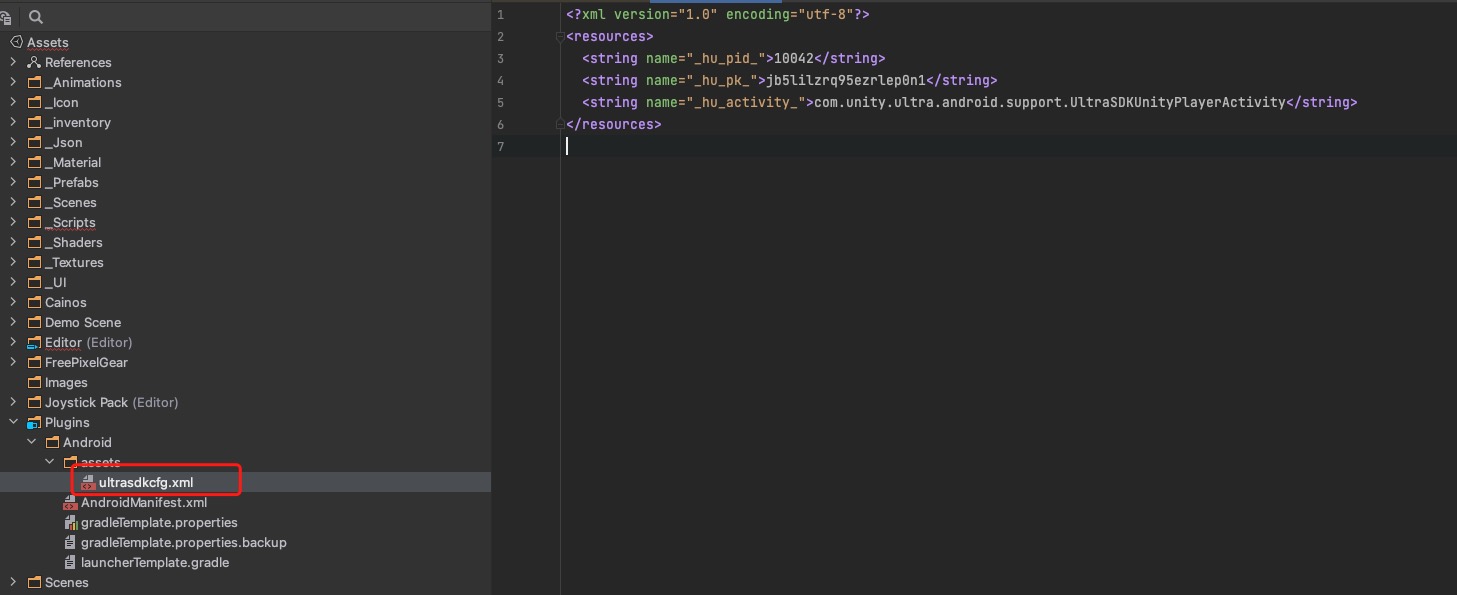Click line number 7 in the gutter
The height and width of the screenshot is (595, 1457).
coord(500,146)
